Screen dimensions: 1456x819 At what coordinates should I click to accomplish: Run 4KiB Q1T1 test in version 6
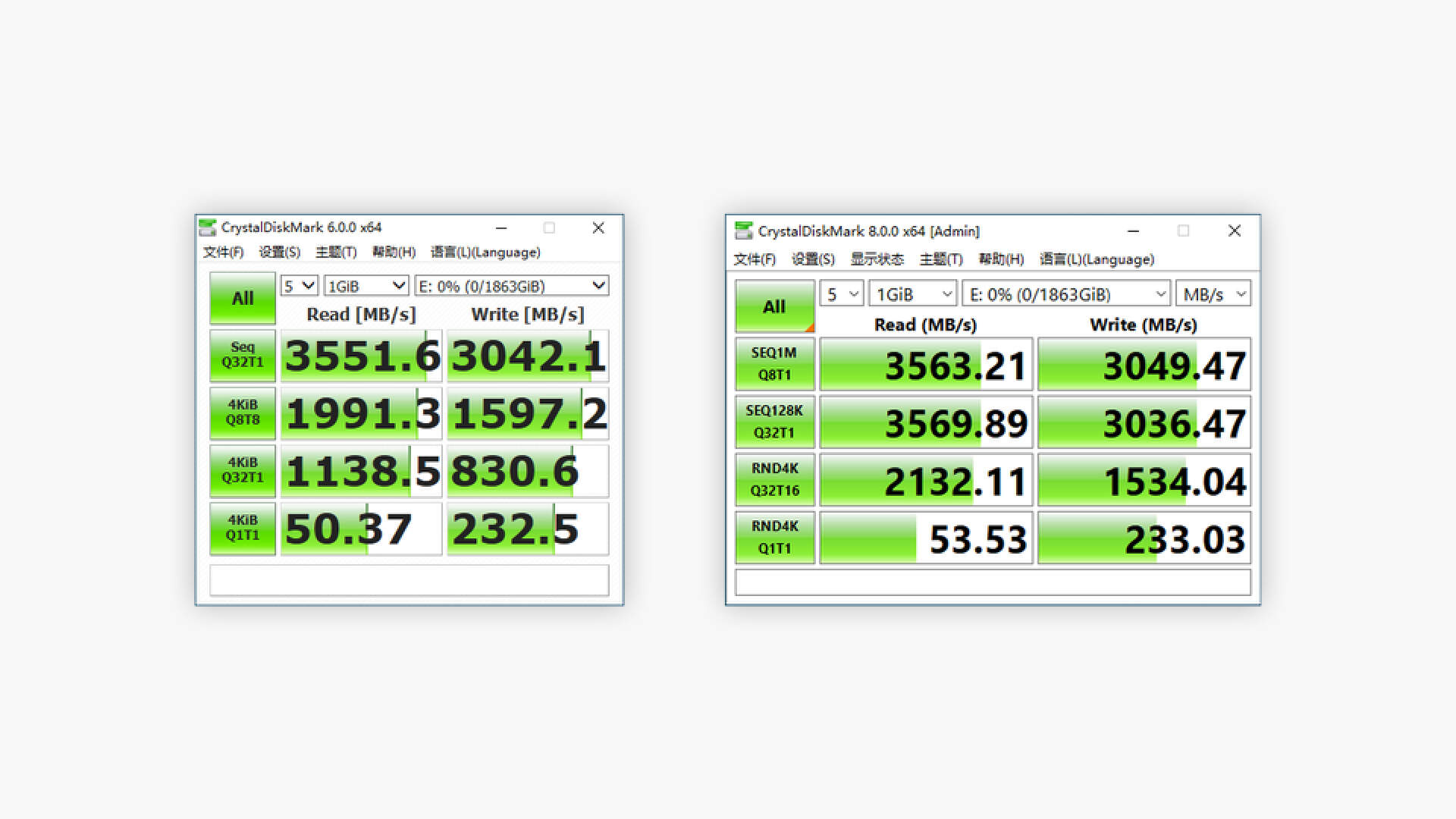pos(243,528)
